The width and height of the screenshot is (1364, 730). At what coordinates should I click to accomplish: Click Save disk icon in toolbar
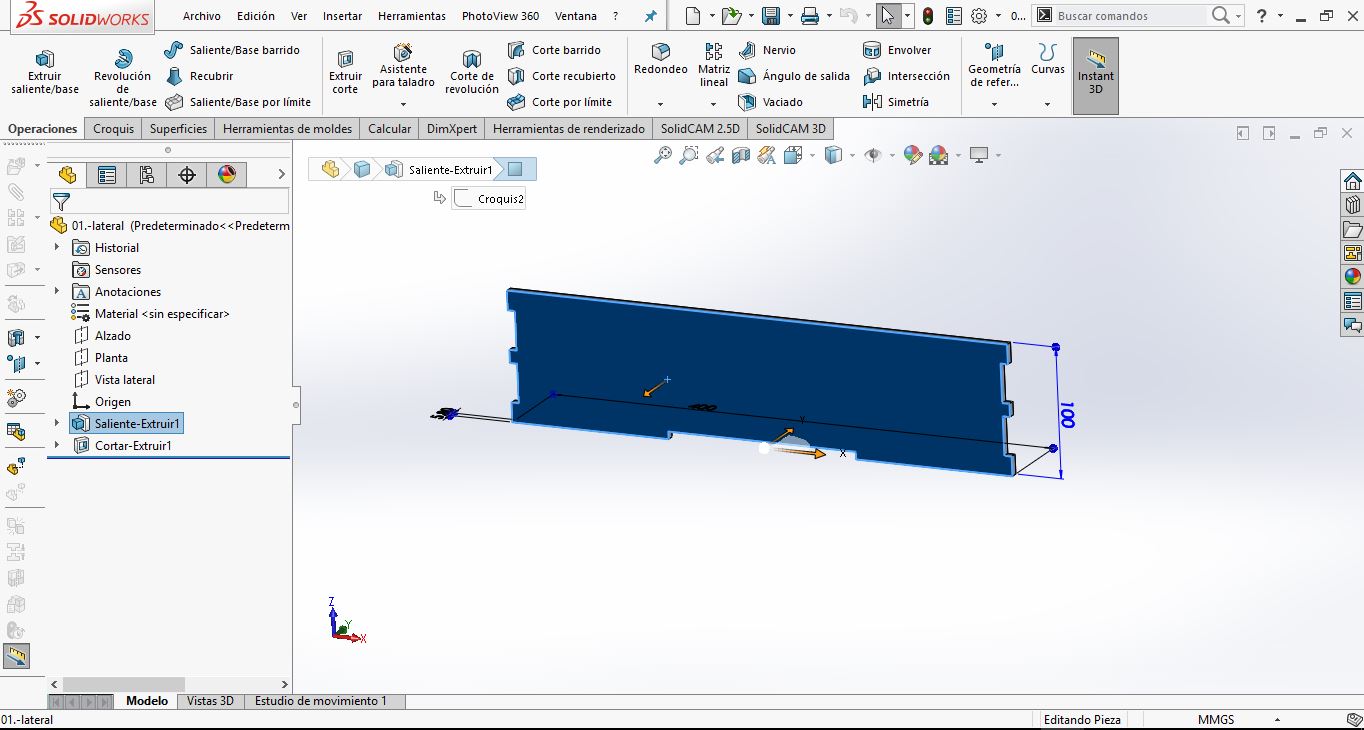pos(770,16)
